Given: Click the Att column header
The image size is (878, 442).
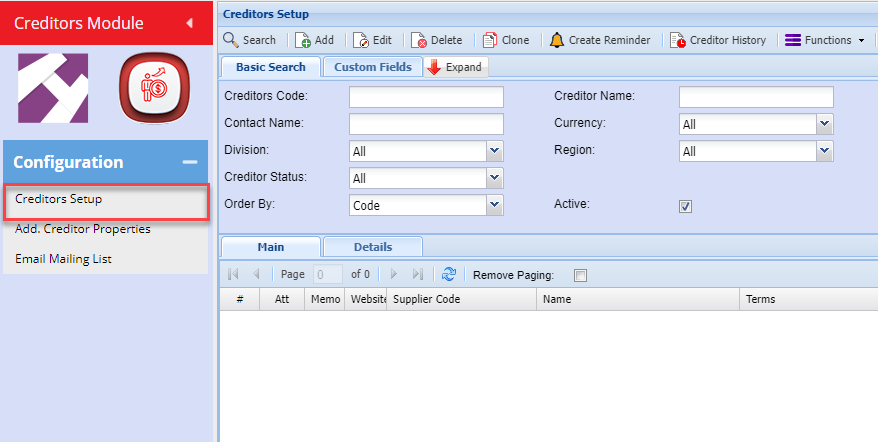Looking at the screenshot, I should point(282,299).
